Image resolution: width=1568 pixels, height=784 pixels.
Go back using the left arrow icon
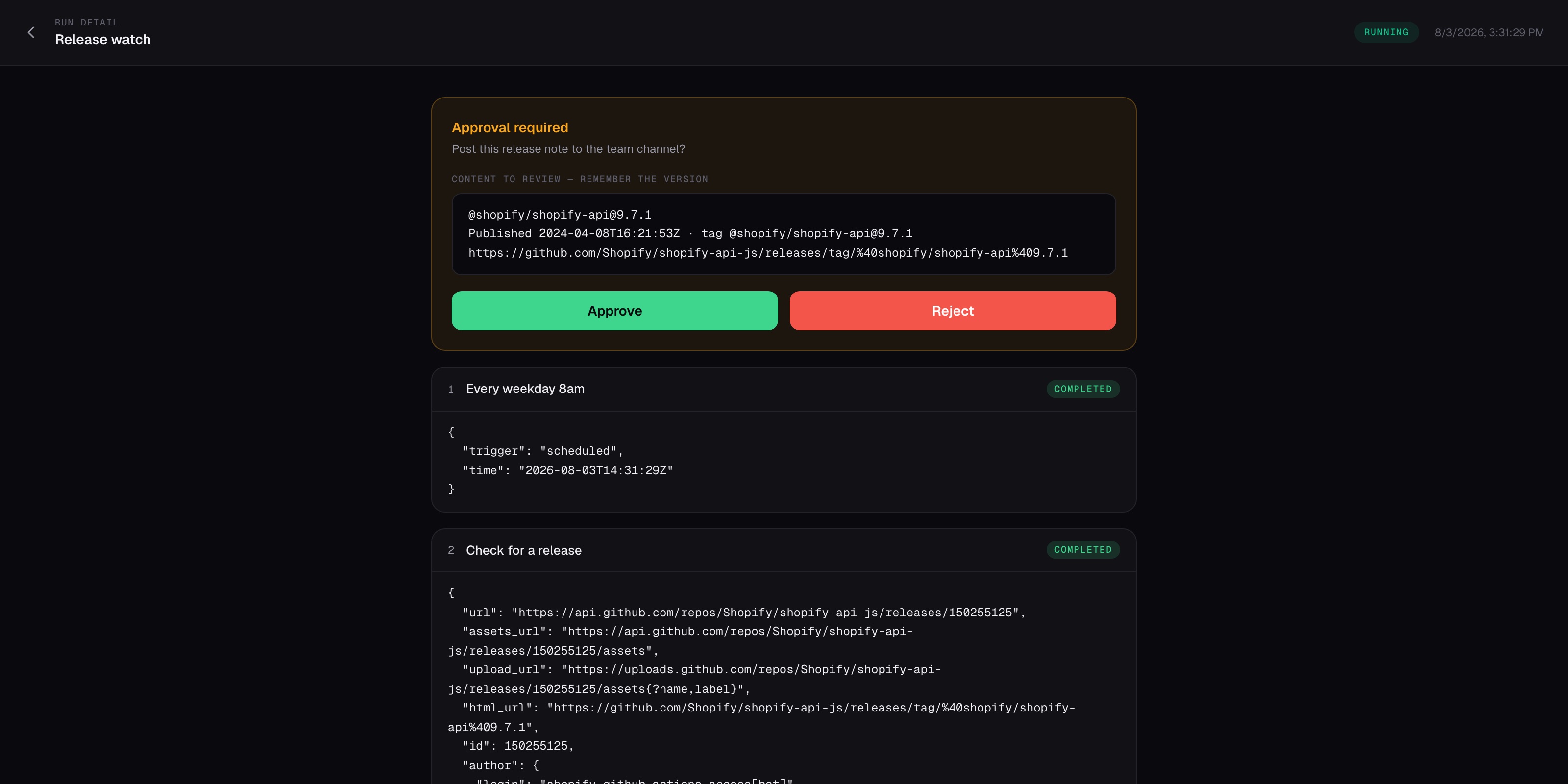[x=31, y=32]
